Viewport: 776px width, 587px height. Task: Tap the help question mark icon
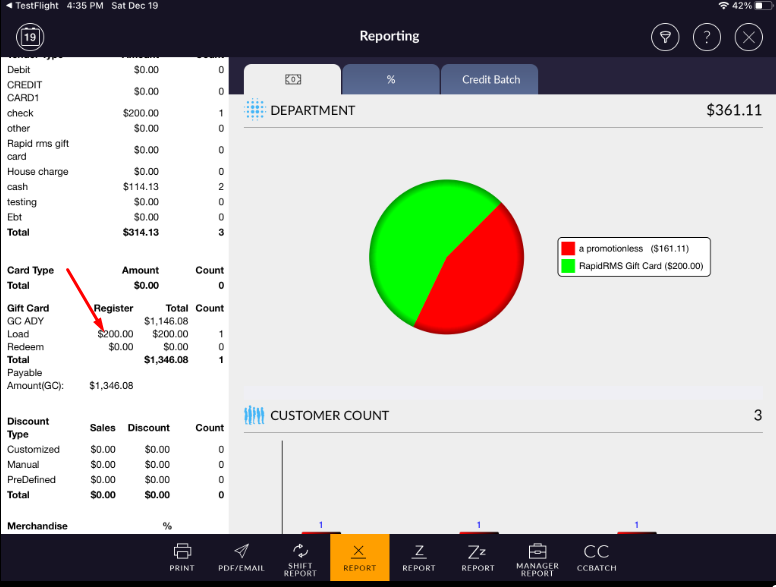(706, 38)
